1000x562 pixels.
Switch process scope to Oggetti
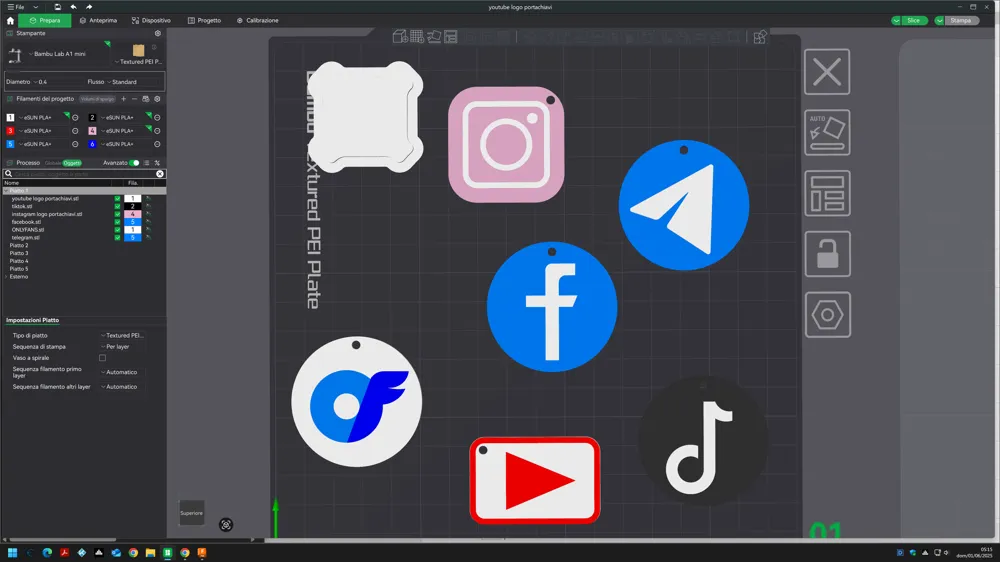72,163
